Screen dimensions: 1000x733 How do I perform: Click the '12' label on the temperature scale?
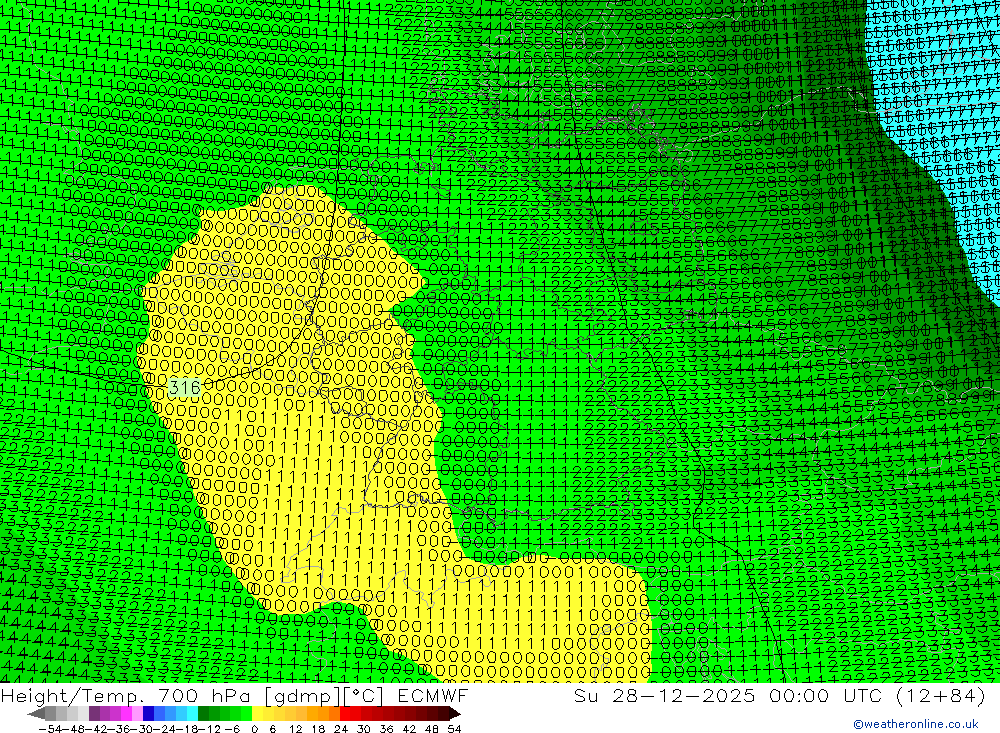295,729
